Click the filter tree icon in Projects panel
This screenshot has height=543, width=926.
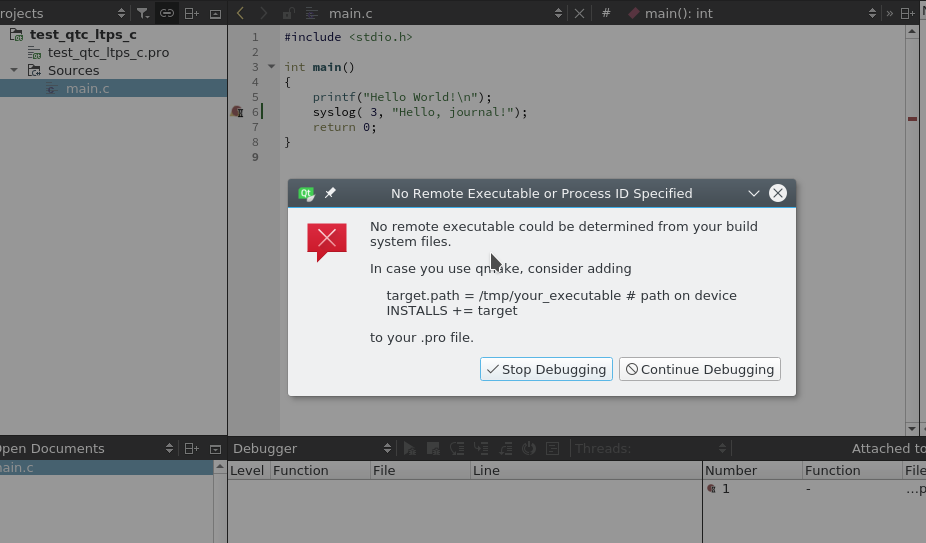pos(143,13)
